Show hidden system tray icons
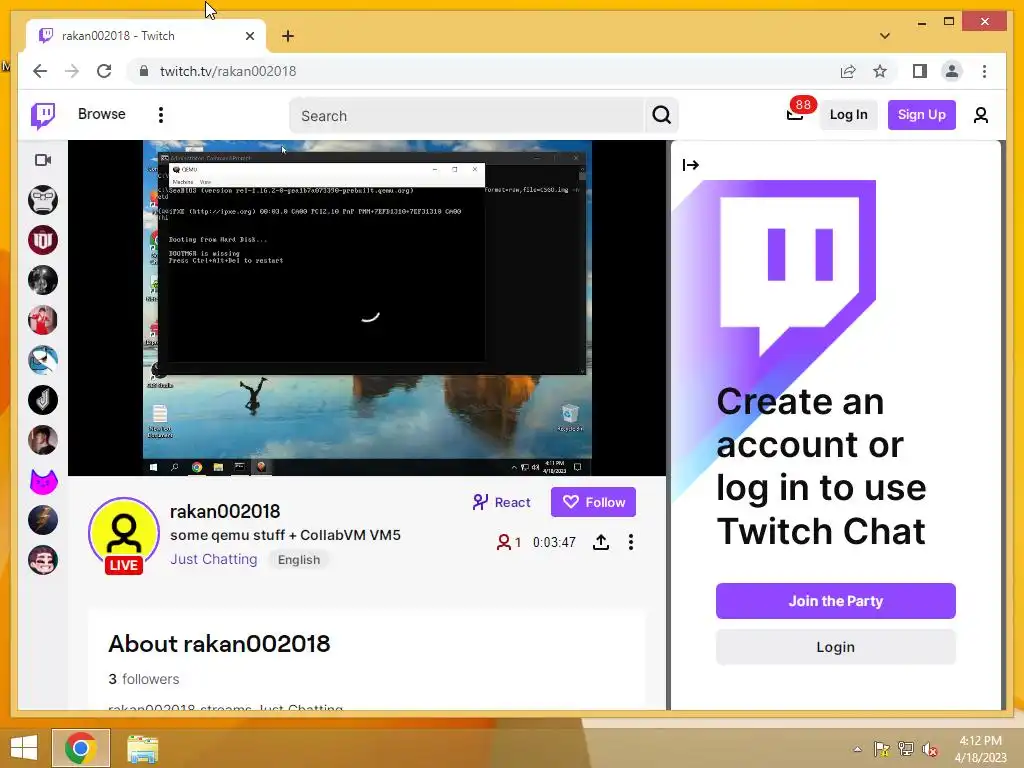This screenshot has width=1024, height=768. [x=857, y=749]
